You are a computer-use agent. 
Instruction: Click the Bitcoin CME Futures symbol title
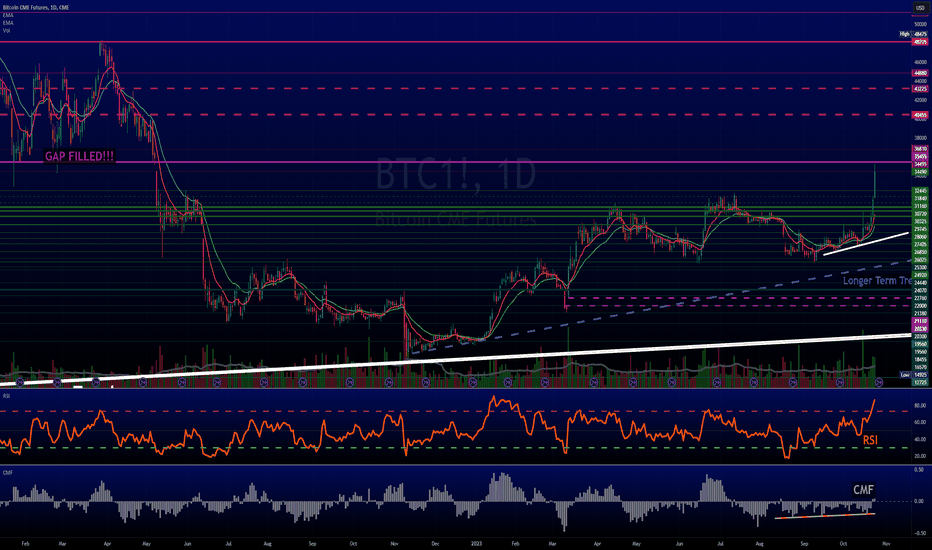coord(36,8)
